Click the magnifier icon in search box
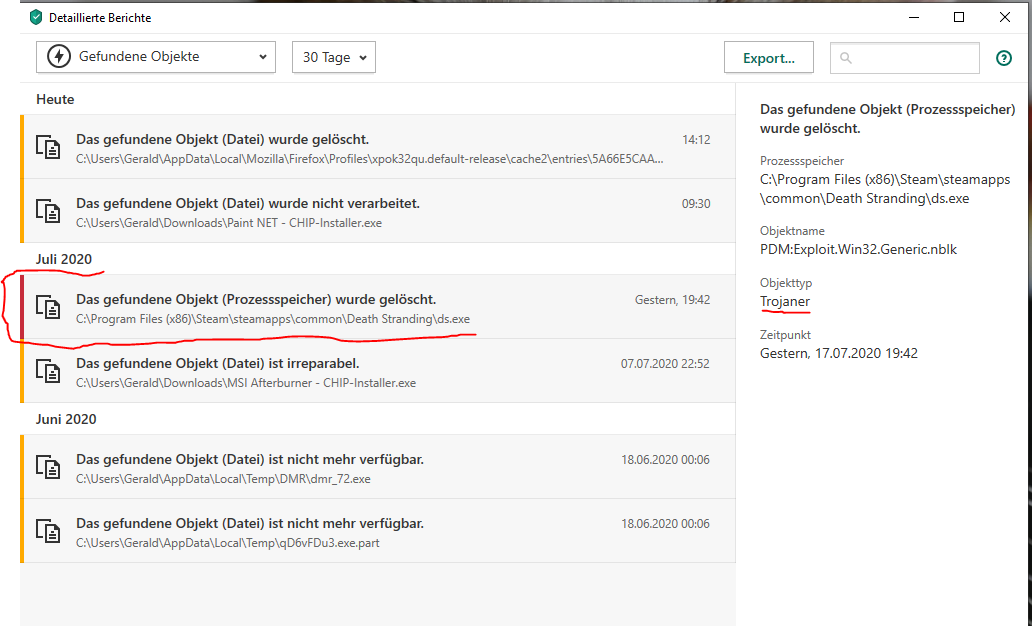This screenshot has width=1032, height=626. click(x=846, y=59)
